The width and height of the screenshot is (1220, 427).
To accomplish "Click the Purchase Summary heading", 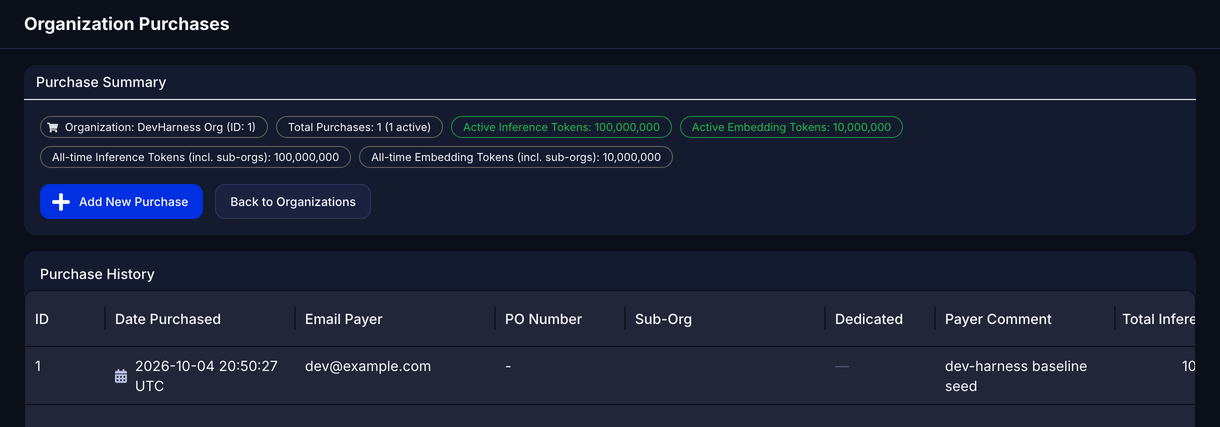I will (x=101, y=82).
